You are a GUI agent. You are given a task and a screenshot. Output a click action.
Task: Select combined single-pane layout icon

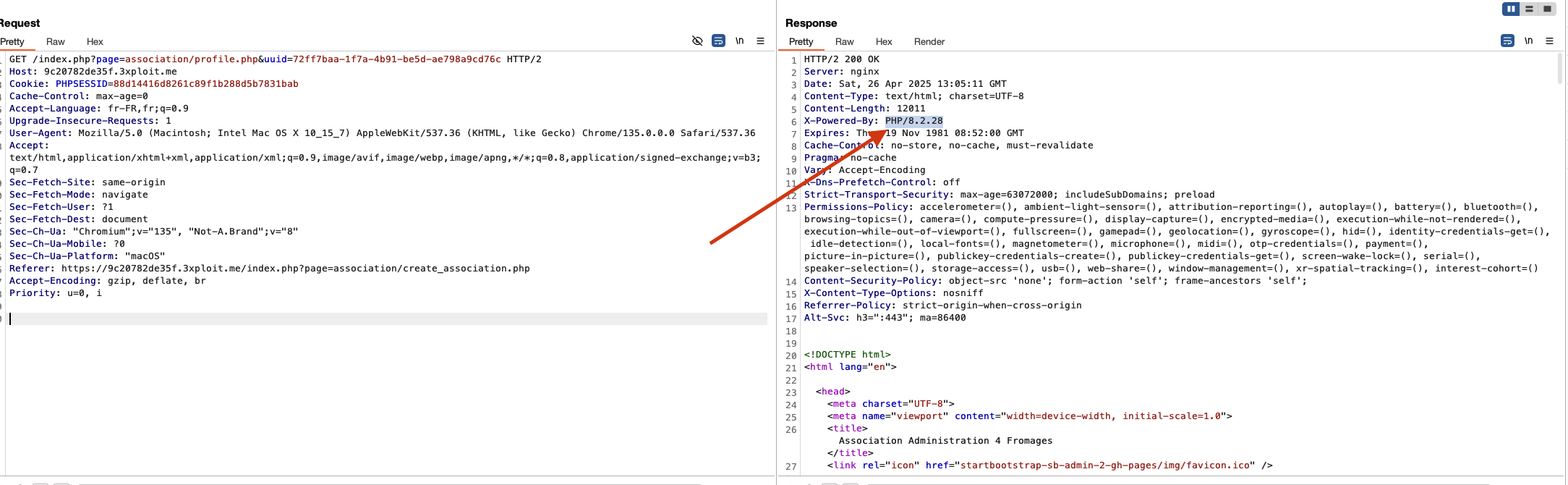(1547, 9)
